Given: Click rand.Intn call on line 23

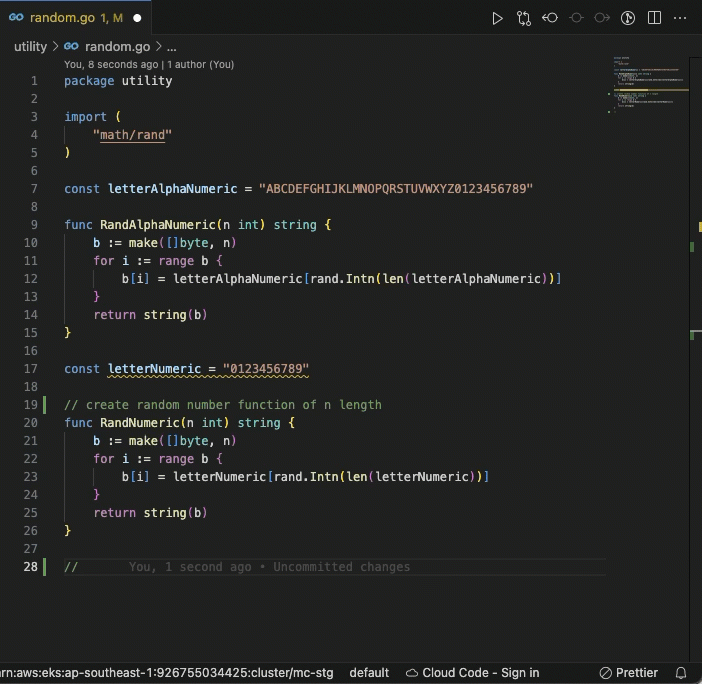Looking at the screenshot, I should tap(306, 477).
